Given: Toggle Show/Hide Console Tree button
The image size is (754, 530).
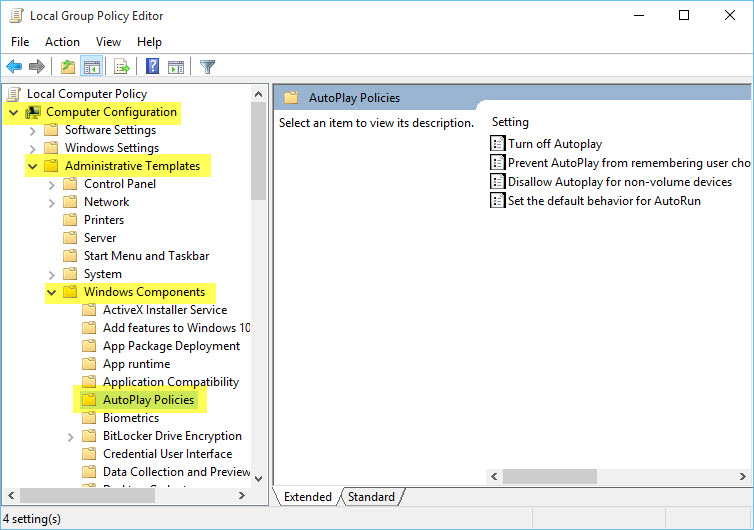Looking at the screenshot, I should point(91,67).
